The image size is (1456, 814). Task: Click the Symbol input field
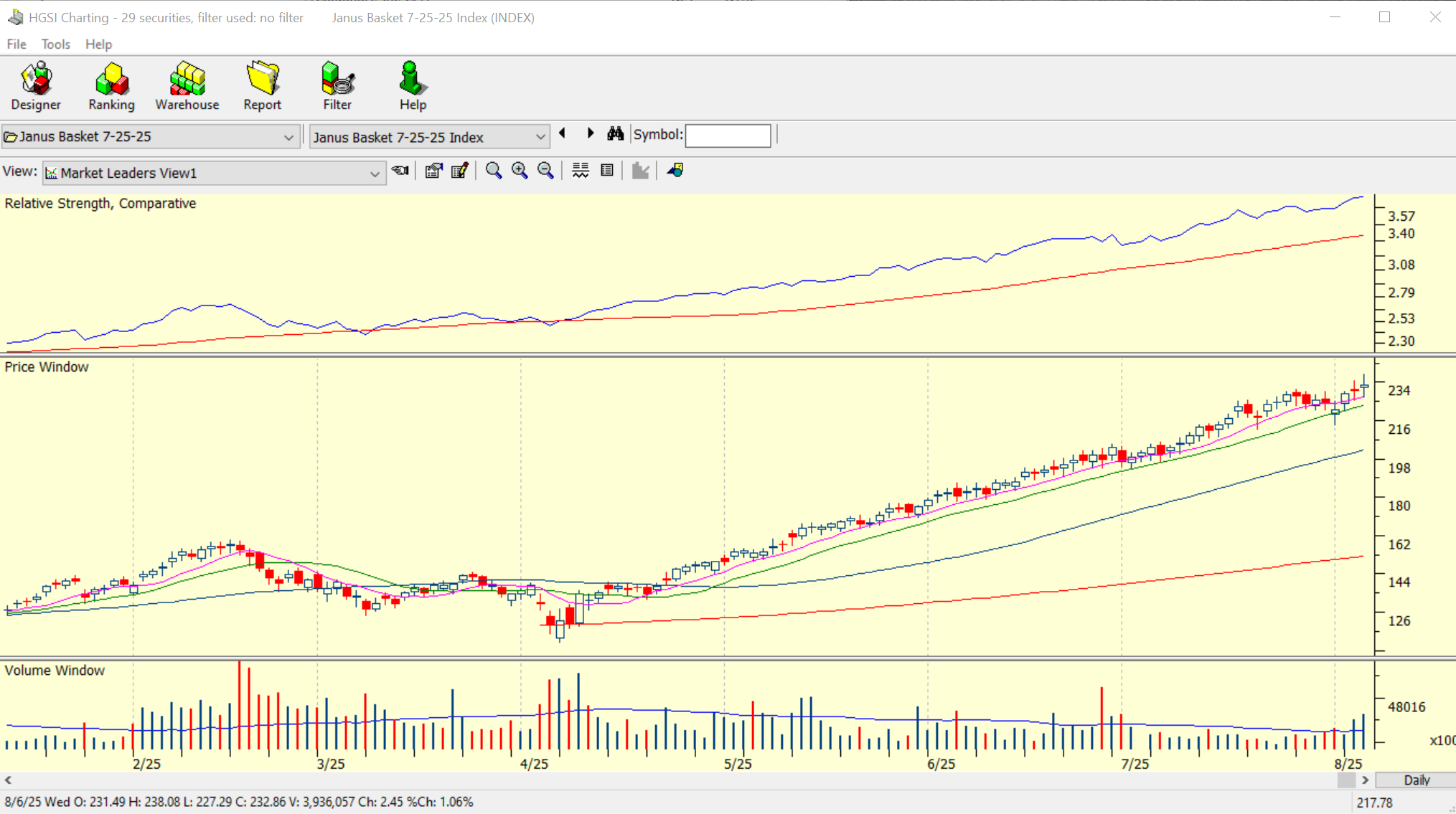[728, 136]
